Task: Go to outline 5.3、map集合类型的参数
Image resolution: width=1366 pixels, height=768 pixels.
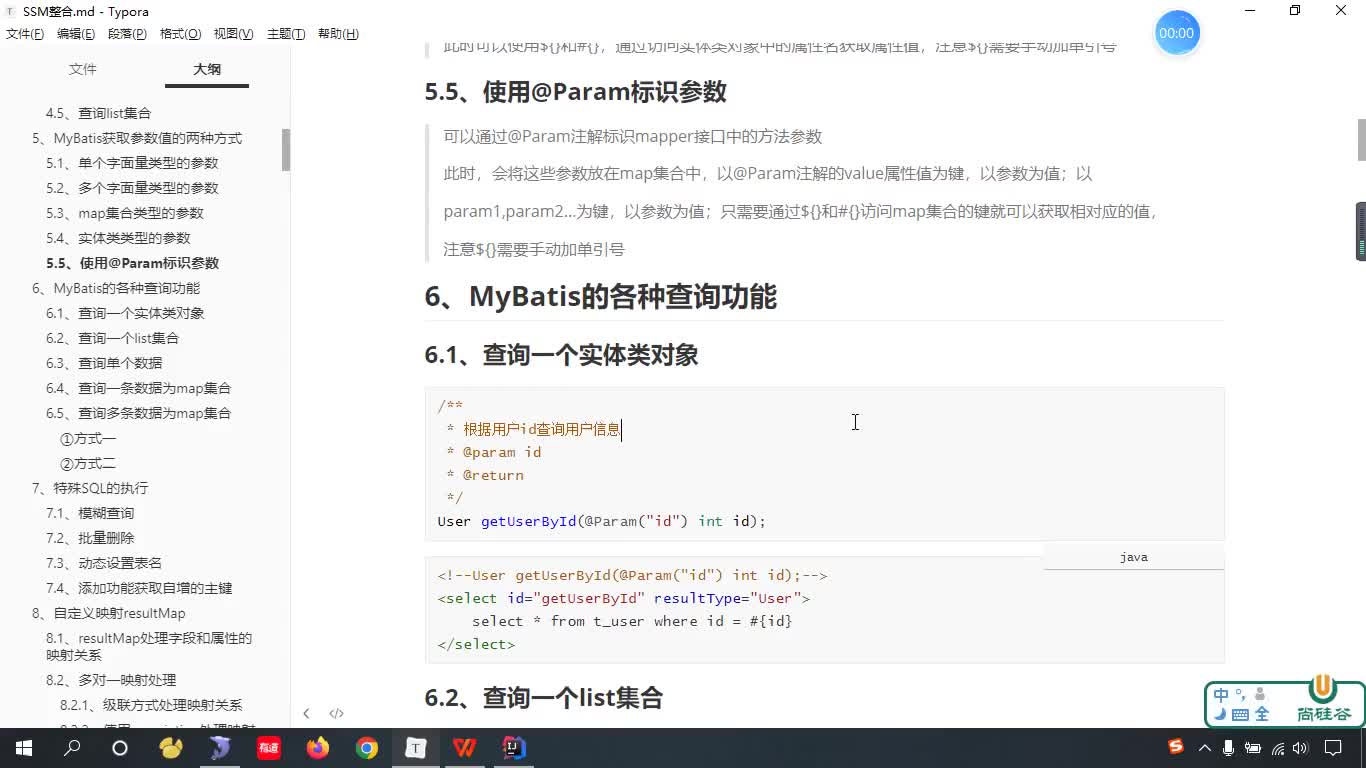Action: (125, 213)
